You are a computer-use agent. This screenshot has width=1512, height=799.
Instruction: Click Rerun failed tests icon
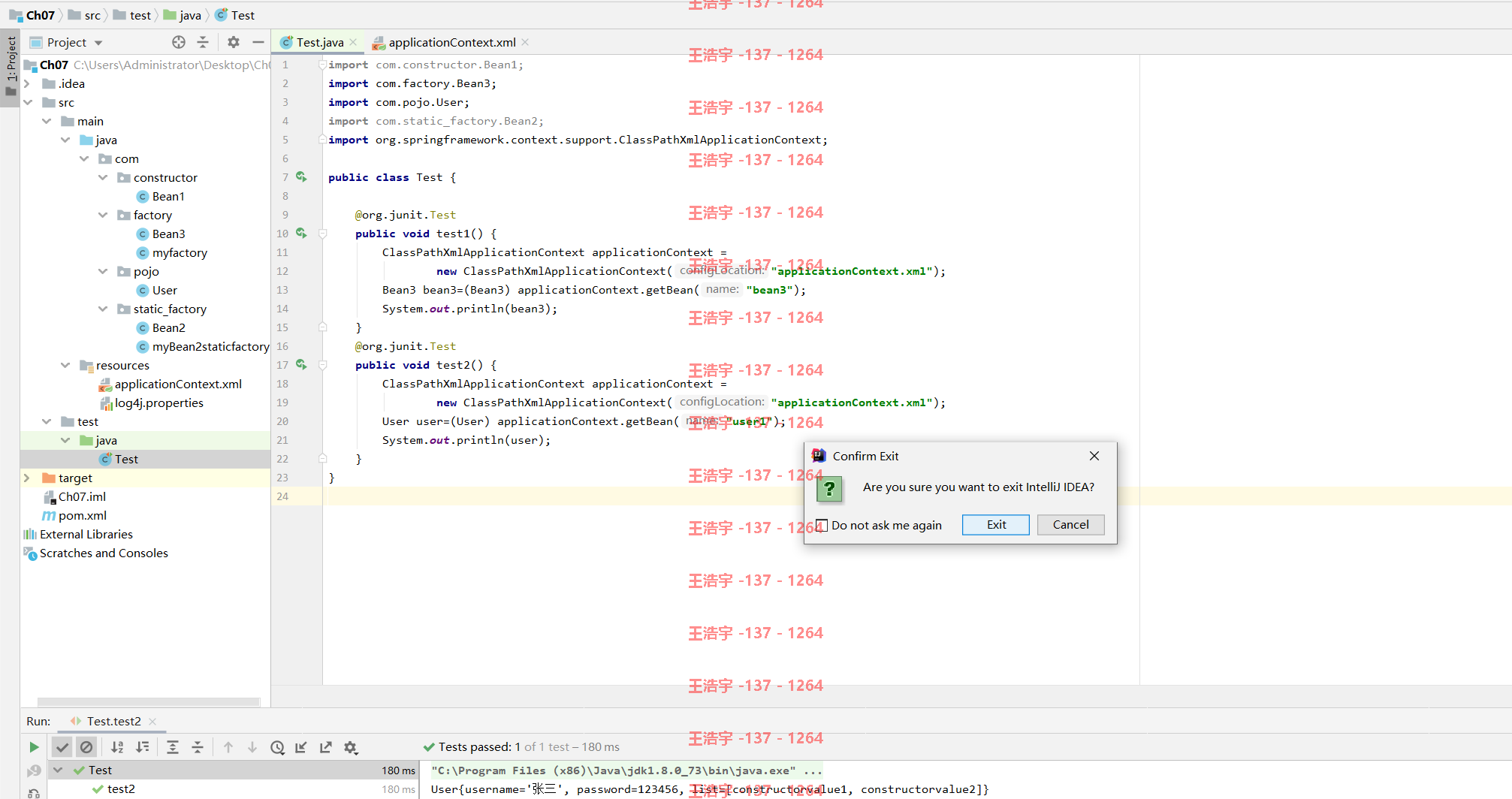(x=34, y=771)
